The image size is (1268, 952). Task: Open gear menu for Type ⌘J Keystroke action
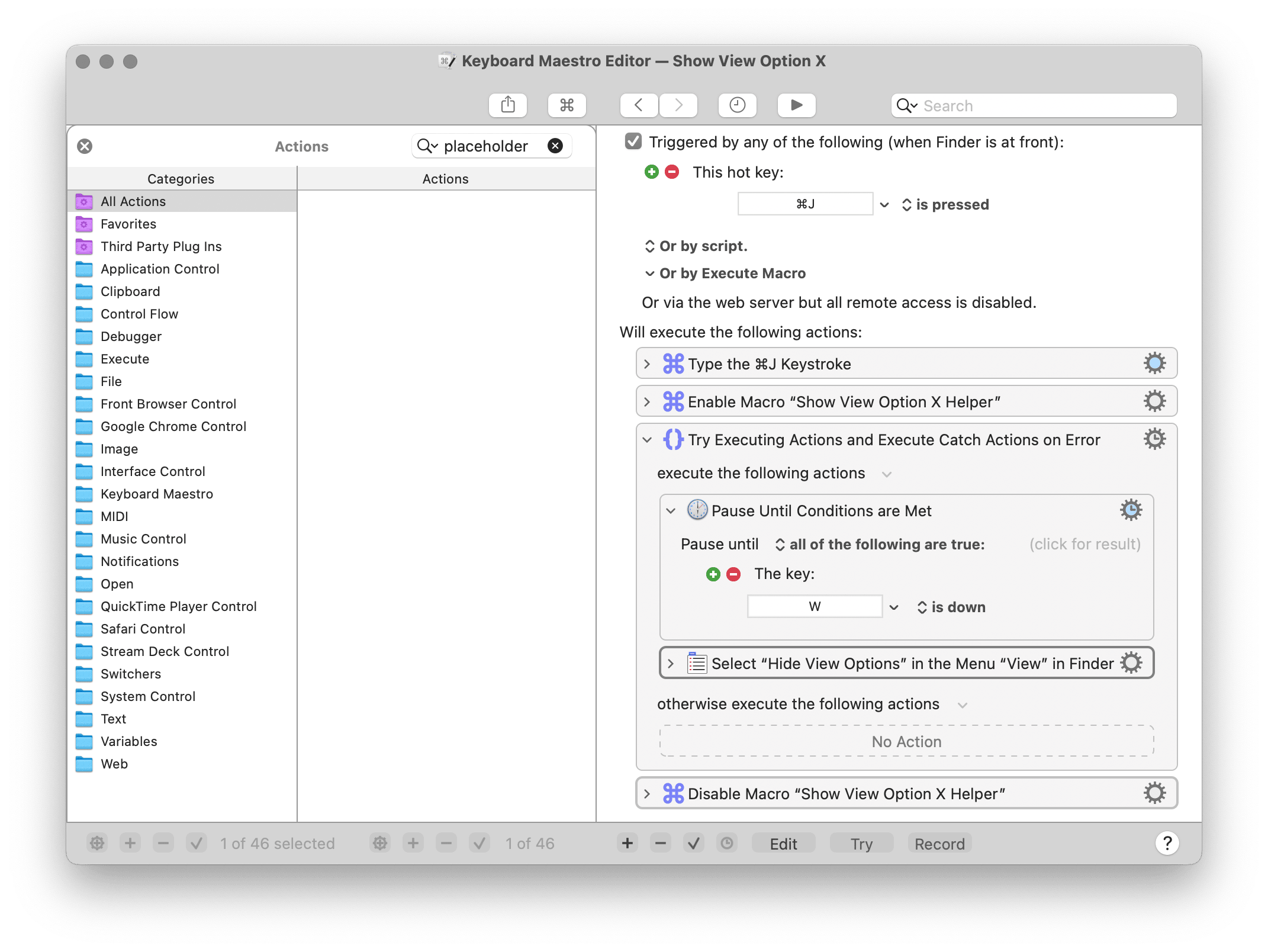tap(1154, 364)
